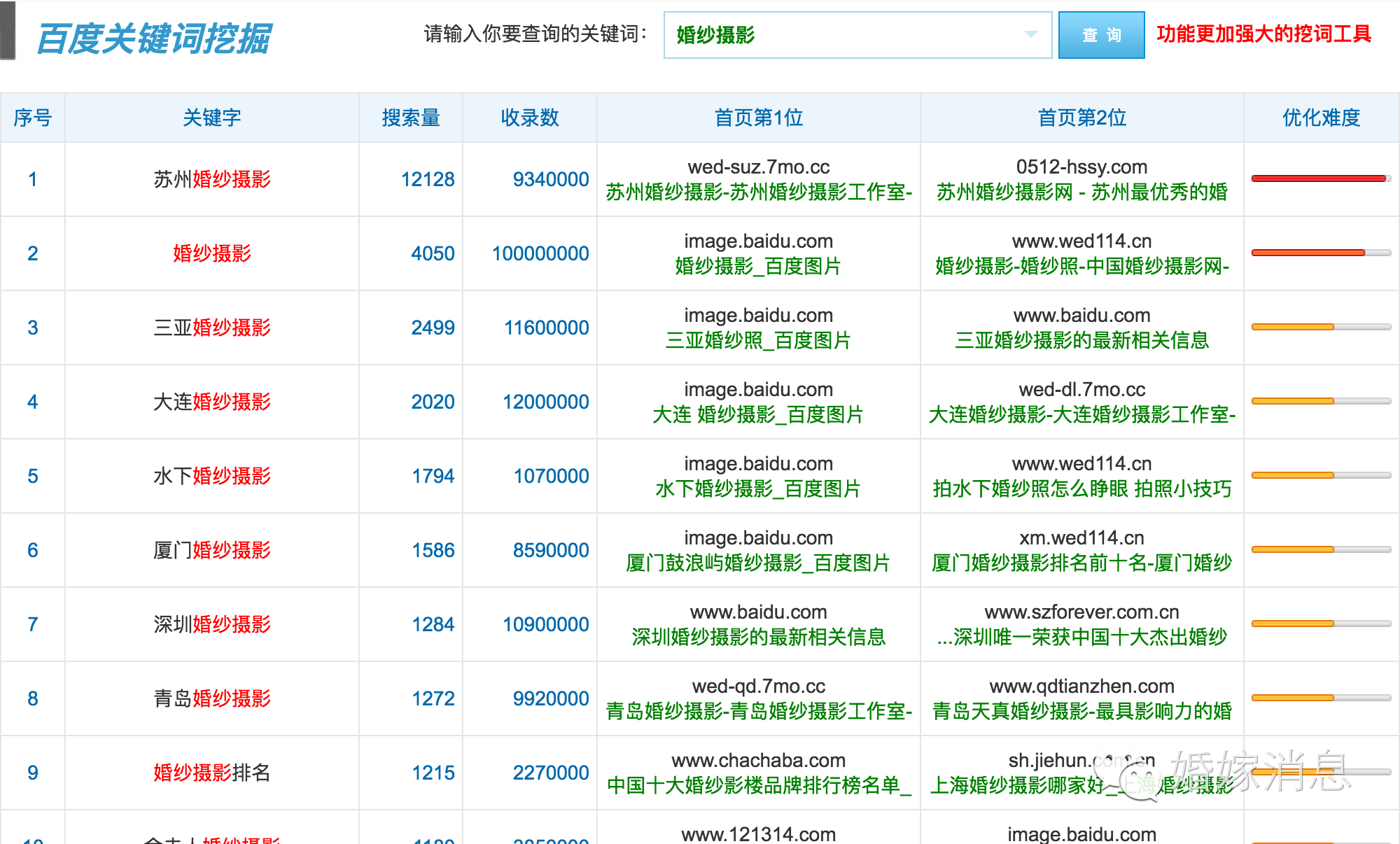
Task: Open 婚纱摄影_百度图片 result
Action: (x=759, y=267)
